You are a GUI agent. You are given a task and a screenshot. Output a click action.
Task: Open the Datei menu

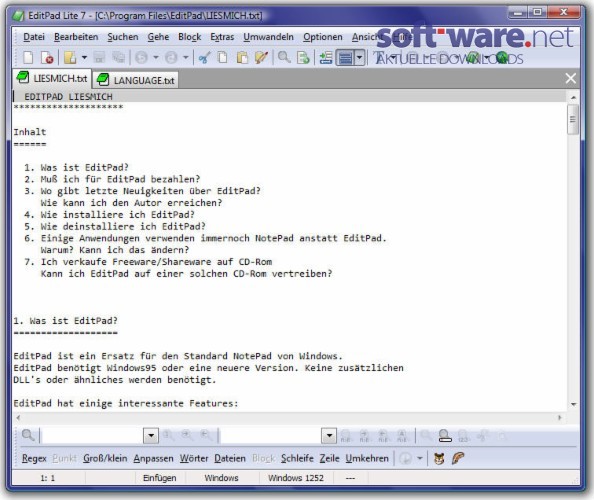34,37
